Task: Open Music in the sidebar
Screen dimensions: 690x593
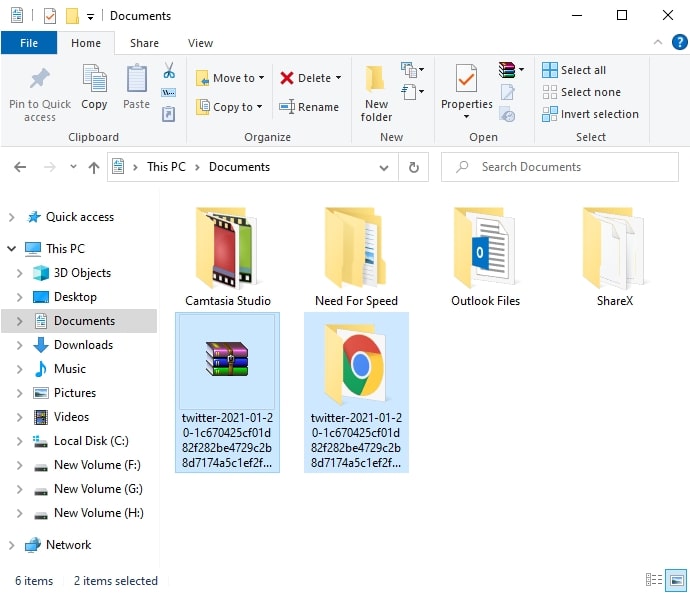Action: coord(70,369)
